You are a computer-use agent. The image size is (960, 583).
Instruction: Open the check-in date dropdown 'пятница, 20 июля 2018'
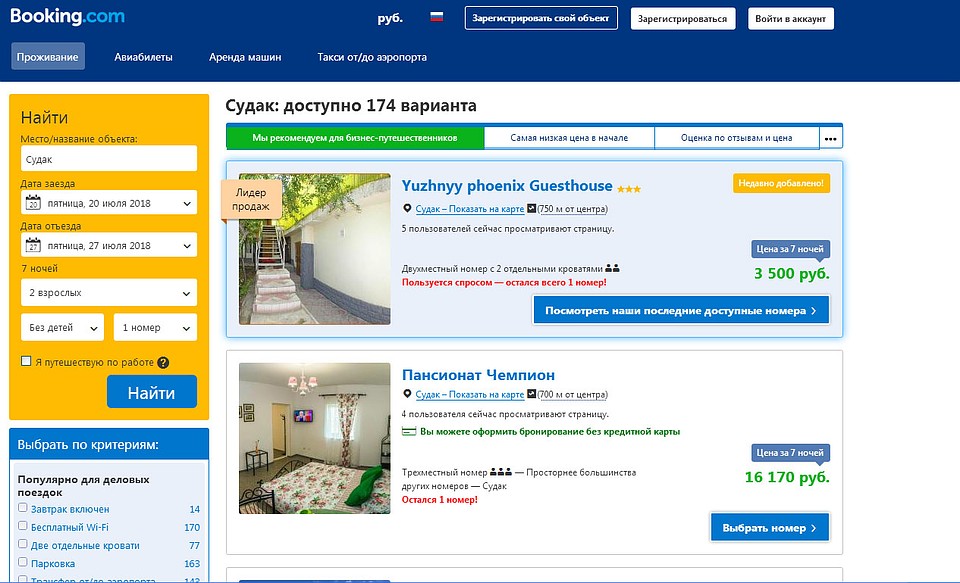pyautogui.click(x=109, y=203)
